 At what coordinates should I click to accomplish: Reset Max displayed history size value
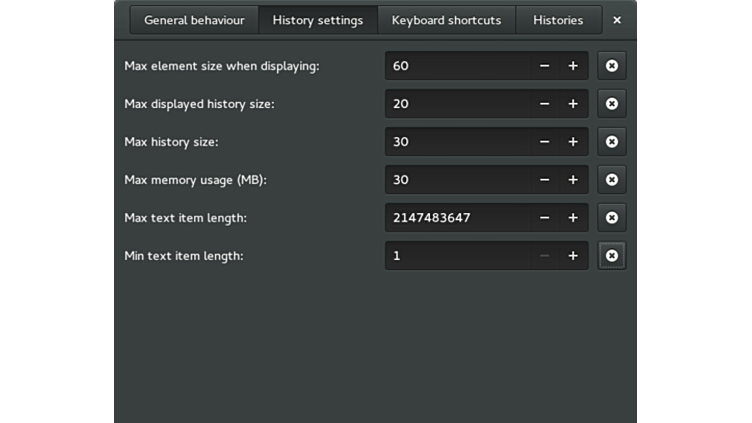coord(611,104)
